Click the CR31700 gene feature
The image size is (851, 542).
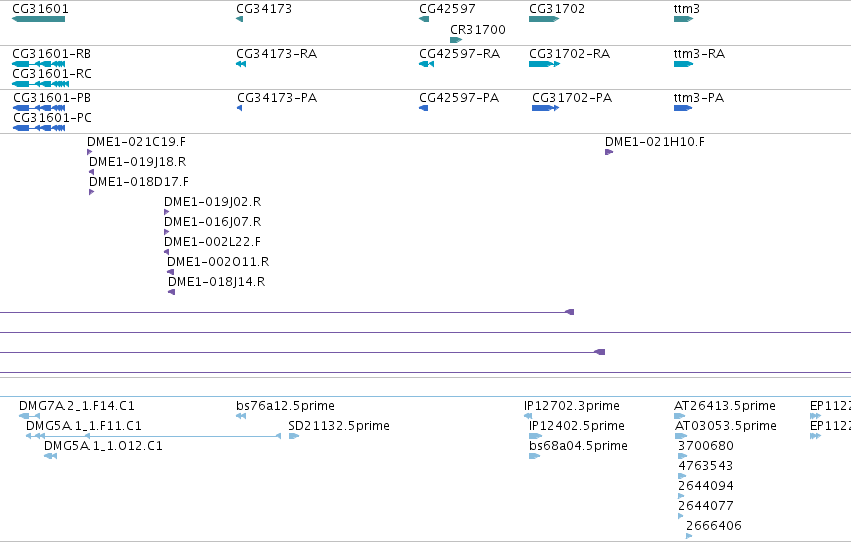click(x=456, y=40)
